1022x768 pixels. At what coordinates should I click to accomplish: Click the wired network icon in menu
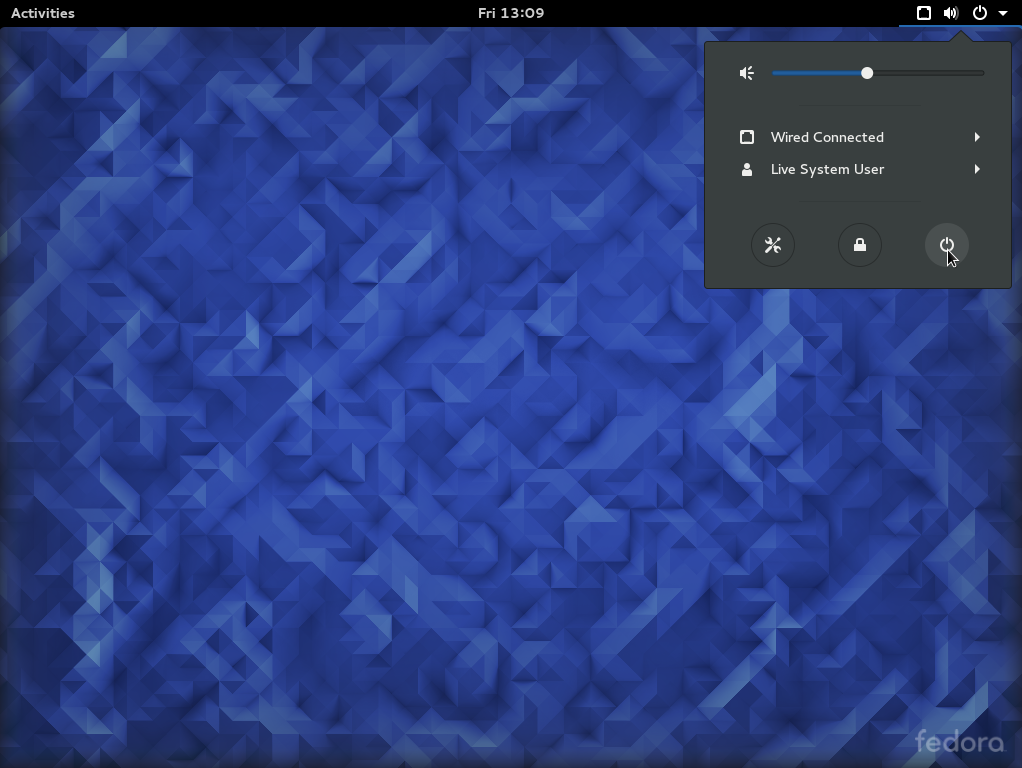click(x=747, y=137)
